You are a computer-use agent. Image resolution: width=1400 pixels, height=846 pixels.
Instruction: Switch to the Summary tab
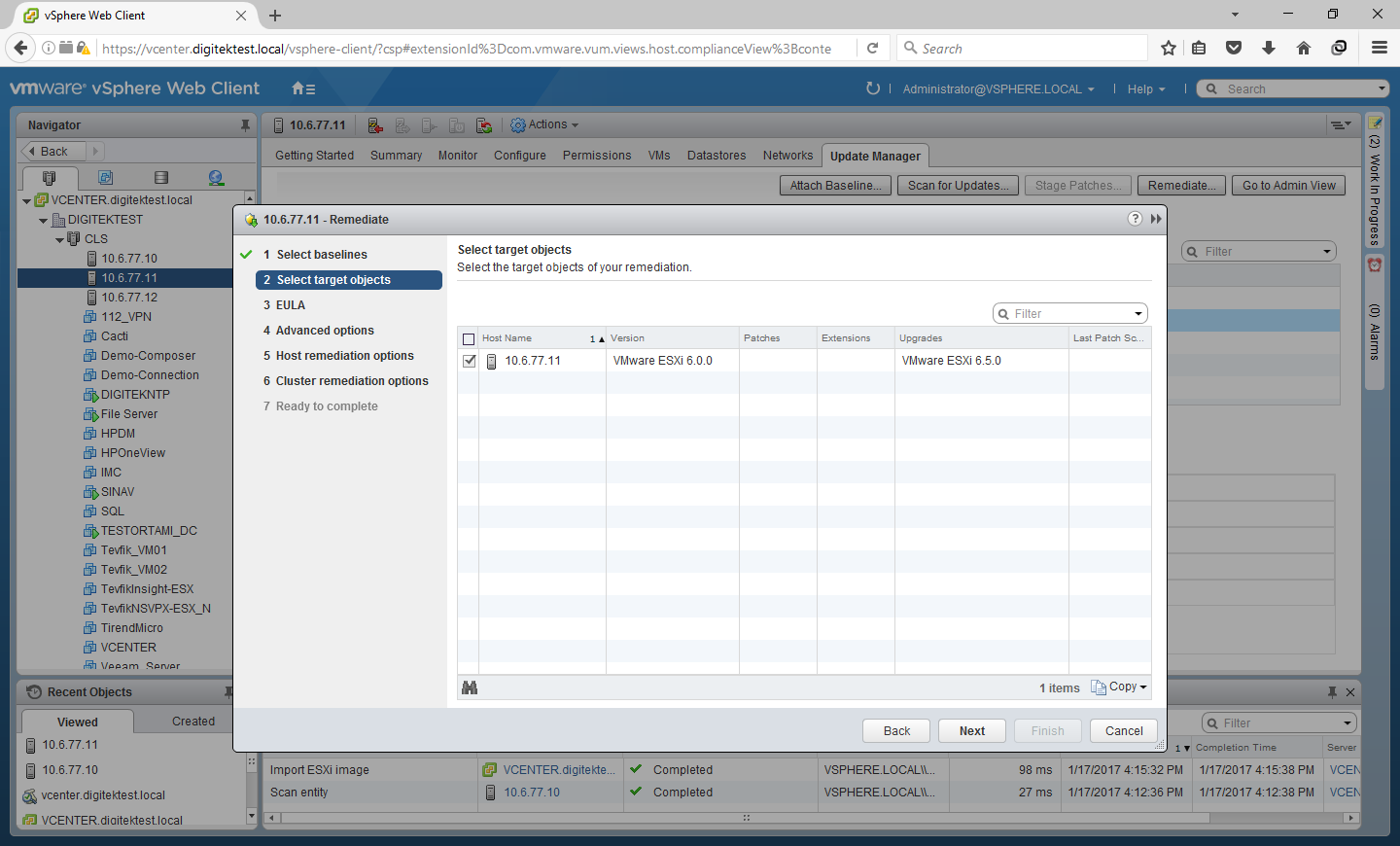tap(396, 156)
